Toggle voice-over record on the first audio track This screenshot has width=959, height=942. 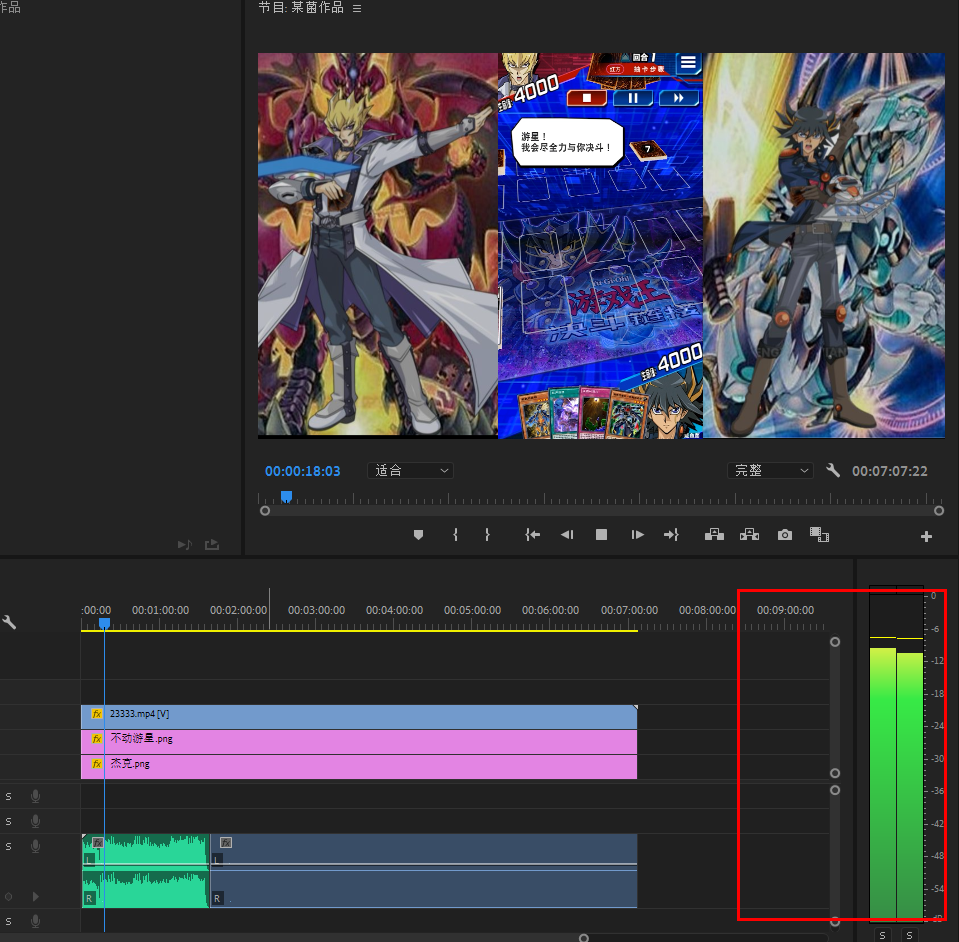pyautogui.click(x=35, y=796)
